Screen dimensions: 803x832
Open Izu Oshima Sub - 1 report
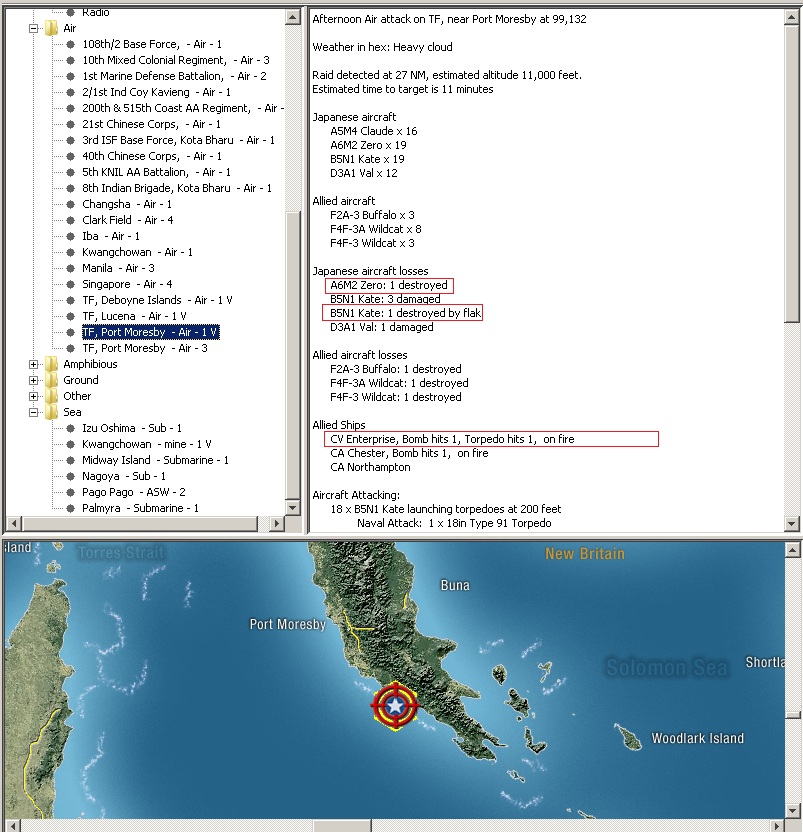pos(132,428)
